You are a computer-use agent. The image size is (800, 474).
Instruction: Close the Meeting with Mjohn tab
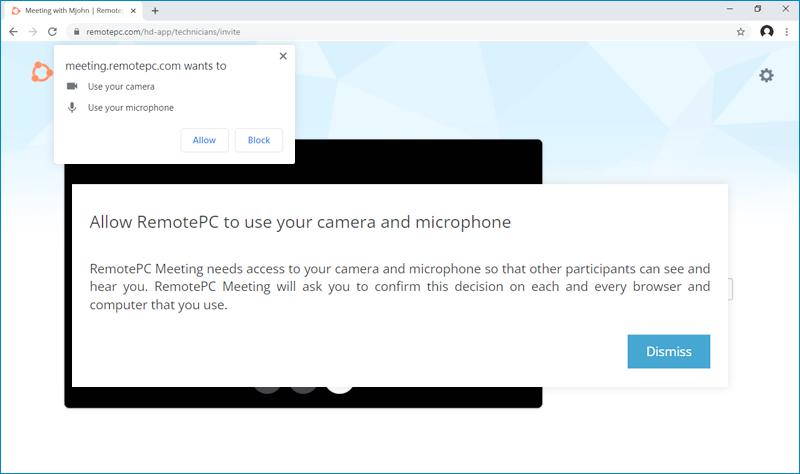point(133,11)
